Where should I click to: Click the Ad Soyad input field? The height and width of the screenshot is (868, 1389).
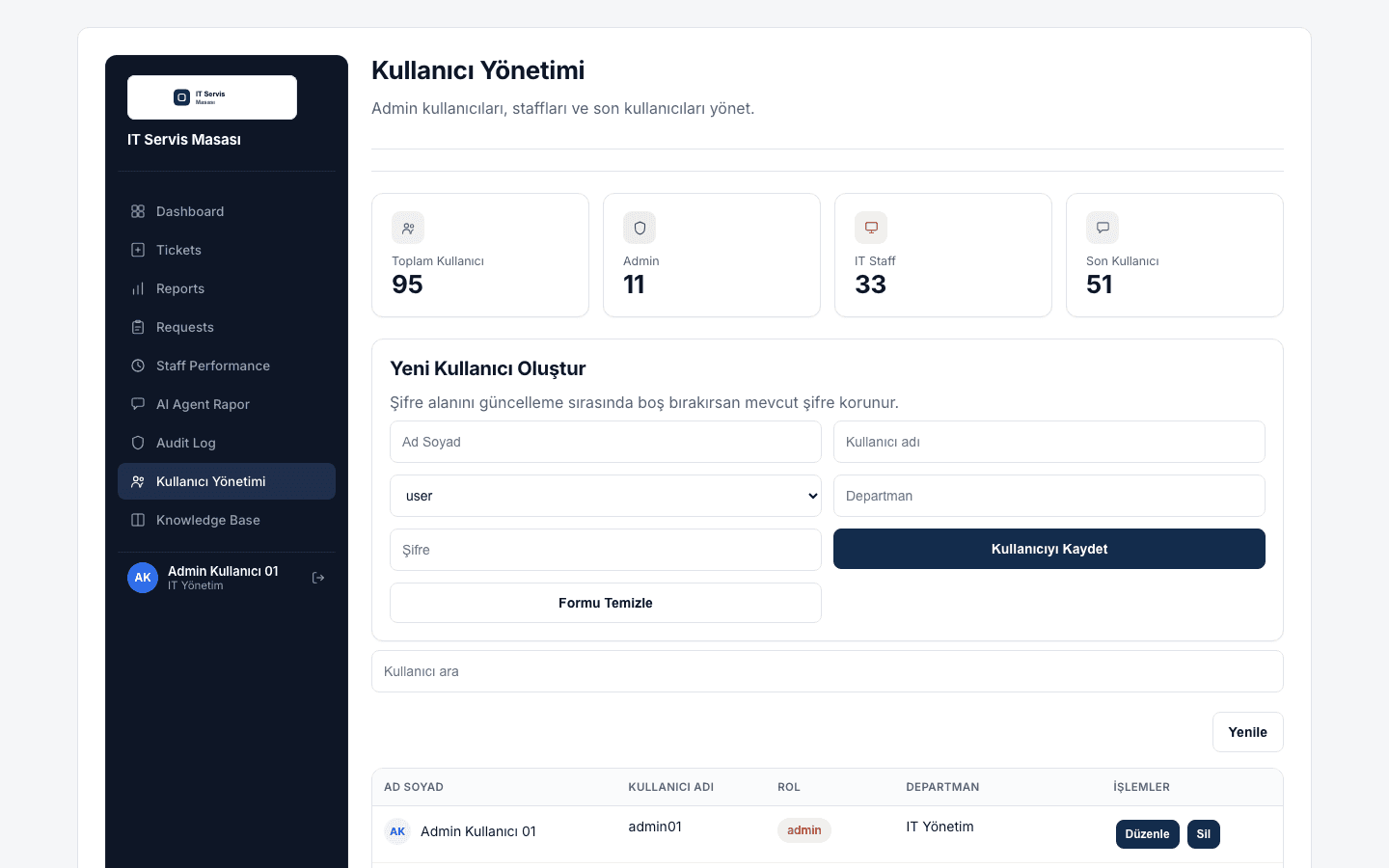point(606,442)
